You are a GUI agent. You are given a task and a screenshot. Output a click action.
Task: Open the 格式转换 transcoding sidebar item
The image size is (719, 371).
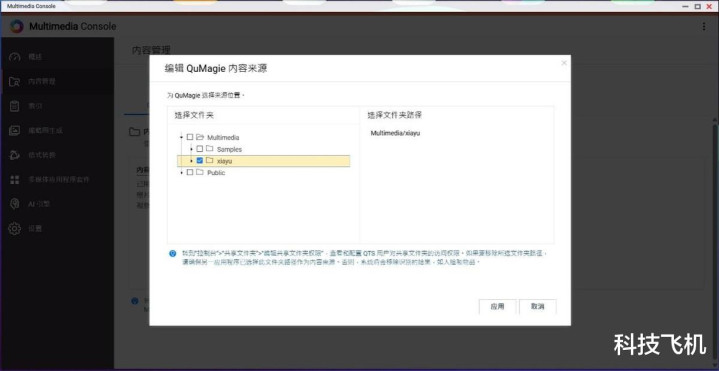tap(57, 155)
